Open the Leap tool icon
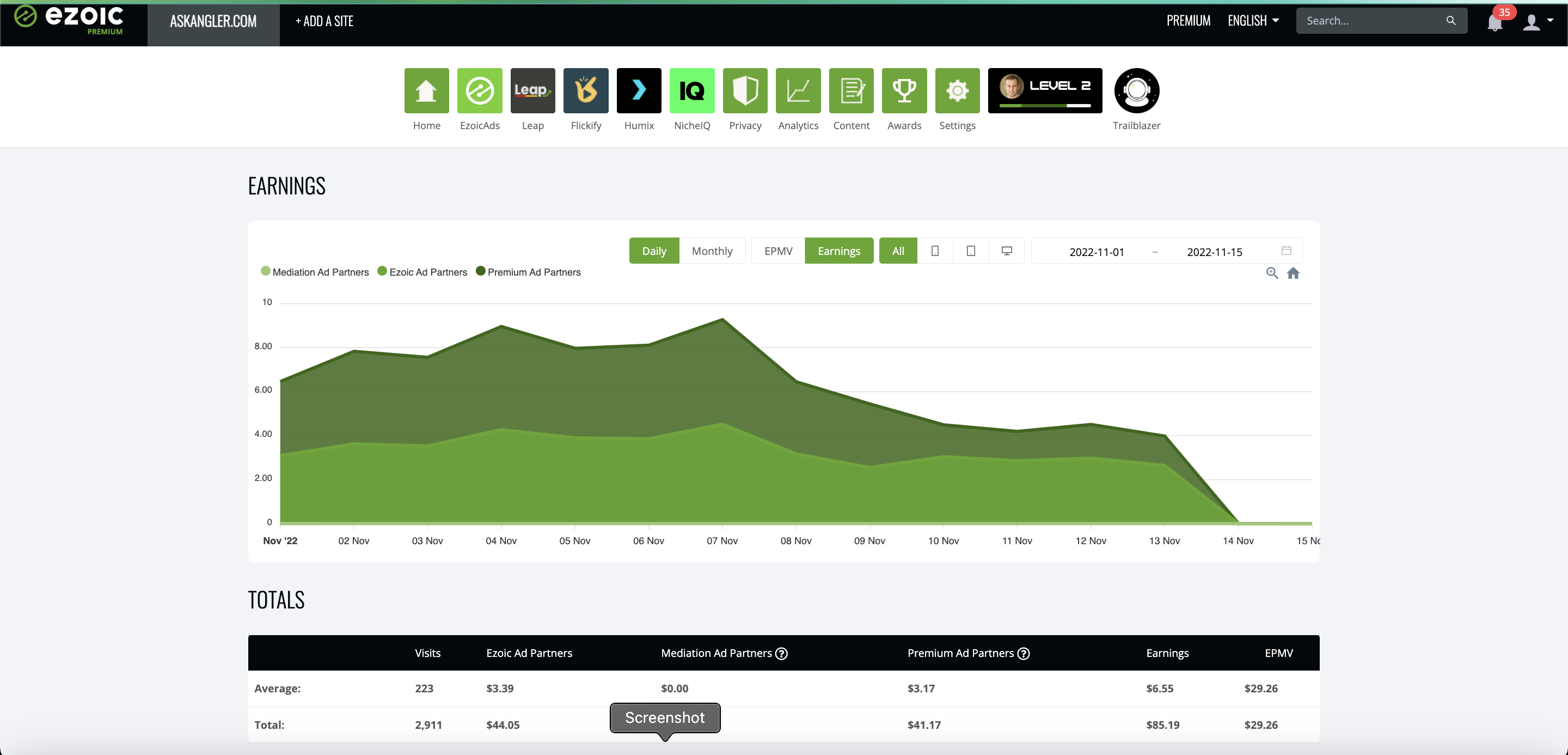Screen dimensions: 1568x755 click(x=532, y=91)
